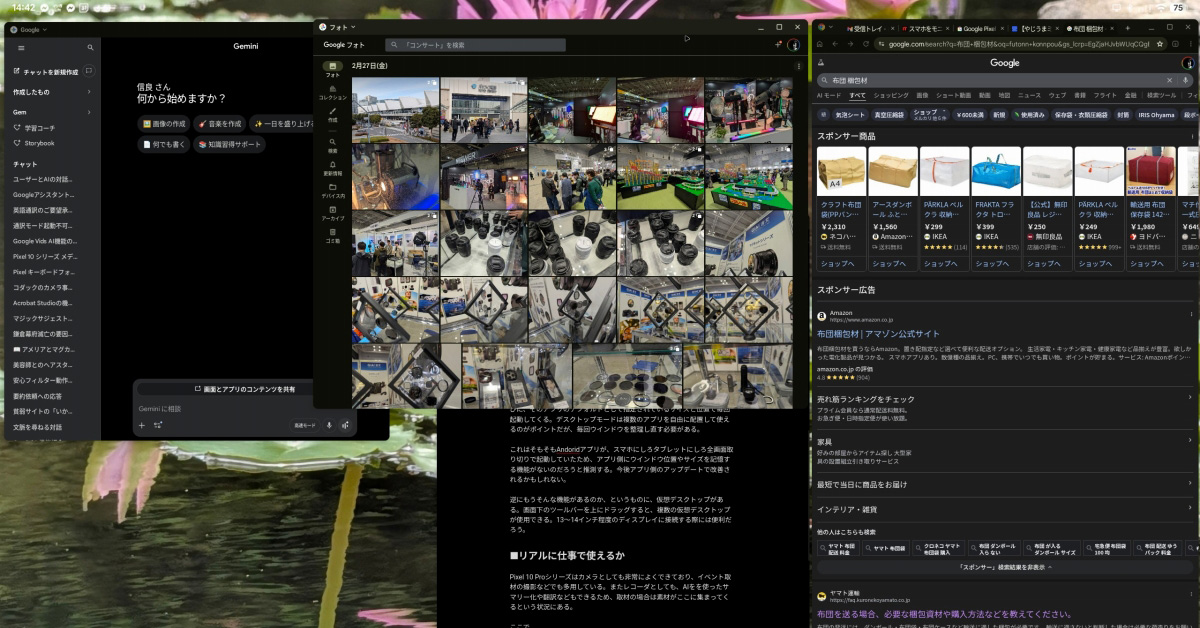1200x628 pixels.
Task: Open コレクション in Google Photos sidebar
Action: click(x=332, y=92)
